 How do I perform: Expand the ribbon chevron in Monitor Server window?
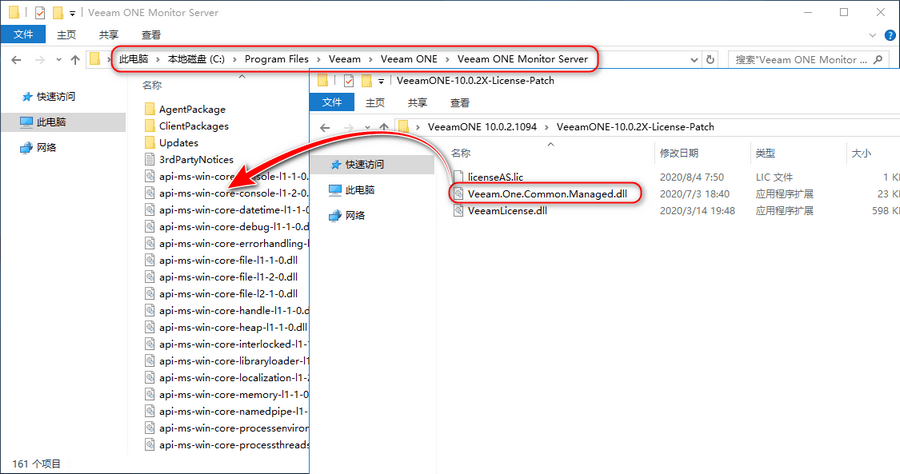point(872,35)
